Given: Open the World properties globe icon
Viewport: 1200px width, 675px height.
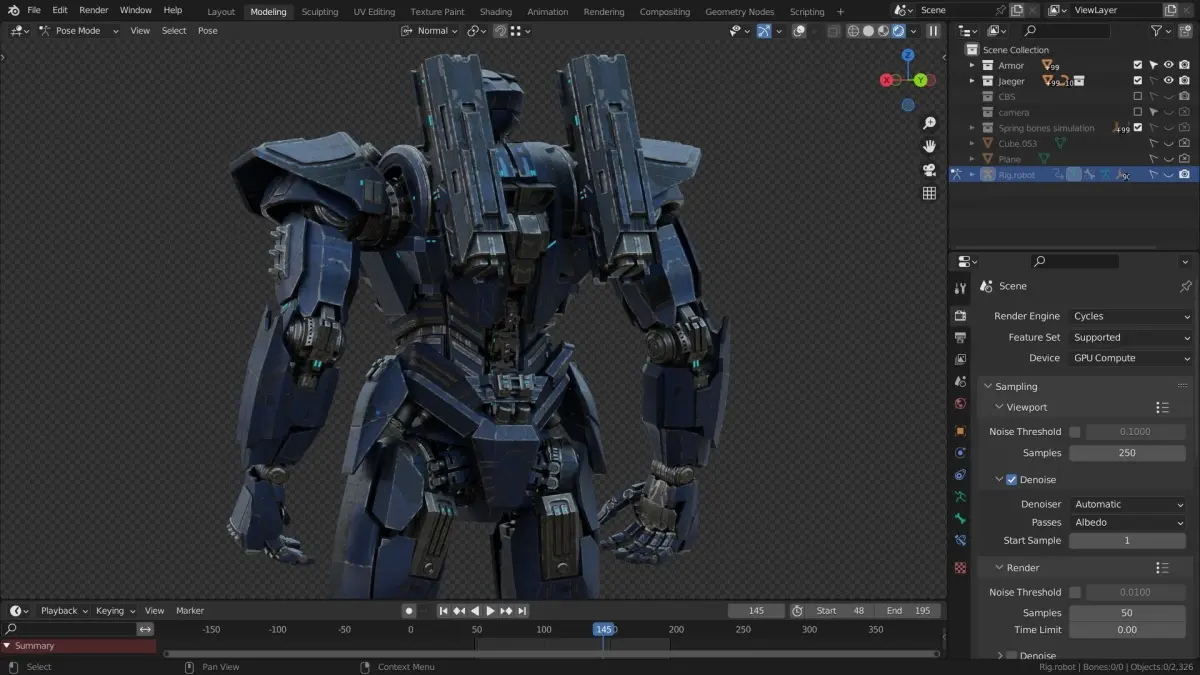Looking at the screenshot, I should click(960, 404).
